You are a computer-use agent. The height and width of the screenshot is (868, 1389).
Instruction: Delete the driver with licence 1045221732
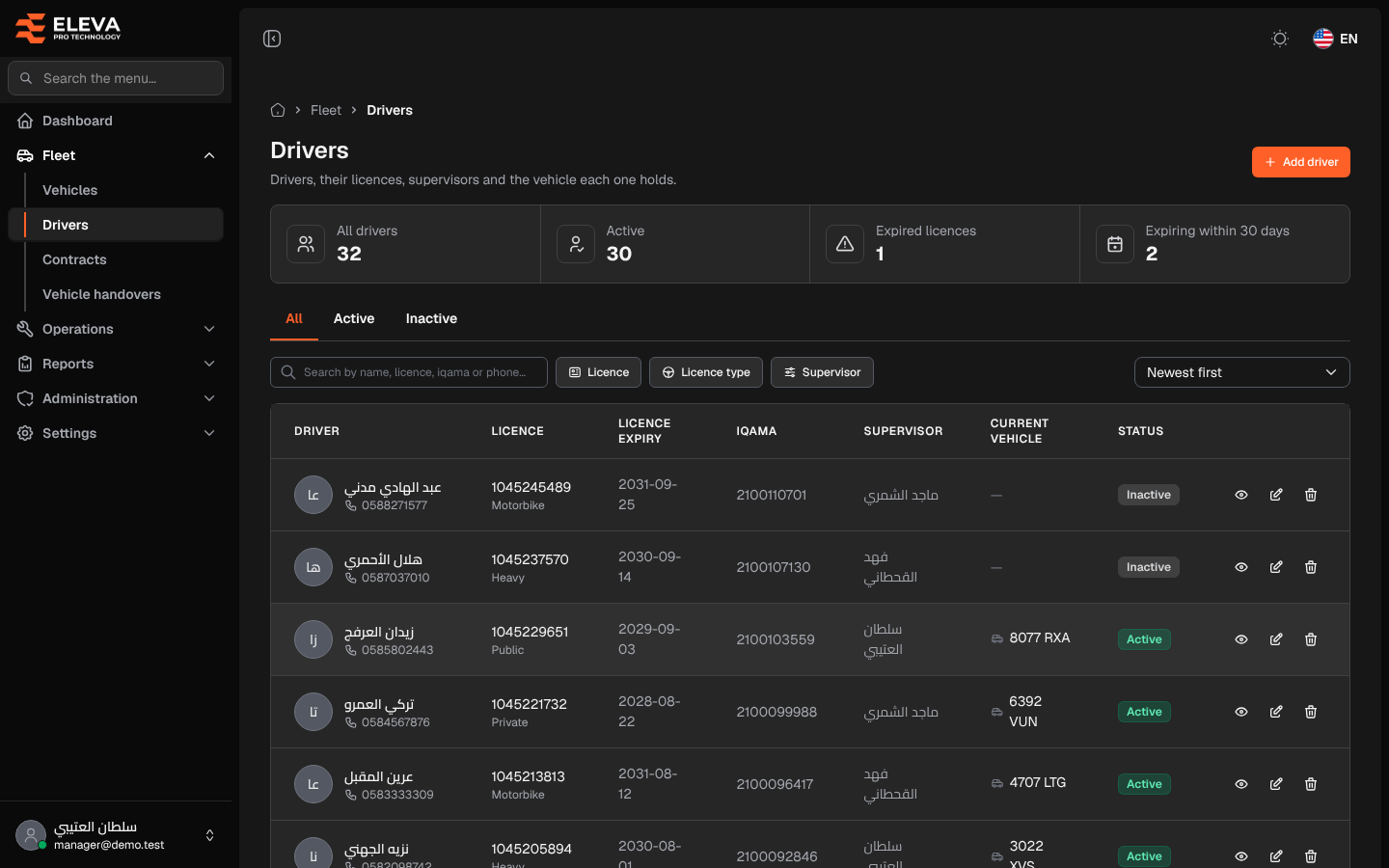click(x=1311, y=712)
